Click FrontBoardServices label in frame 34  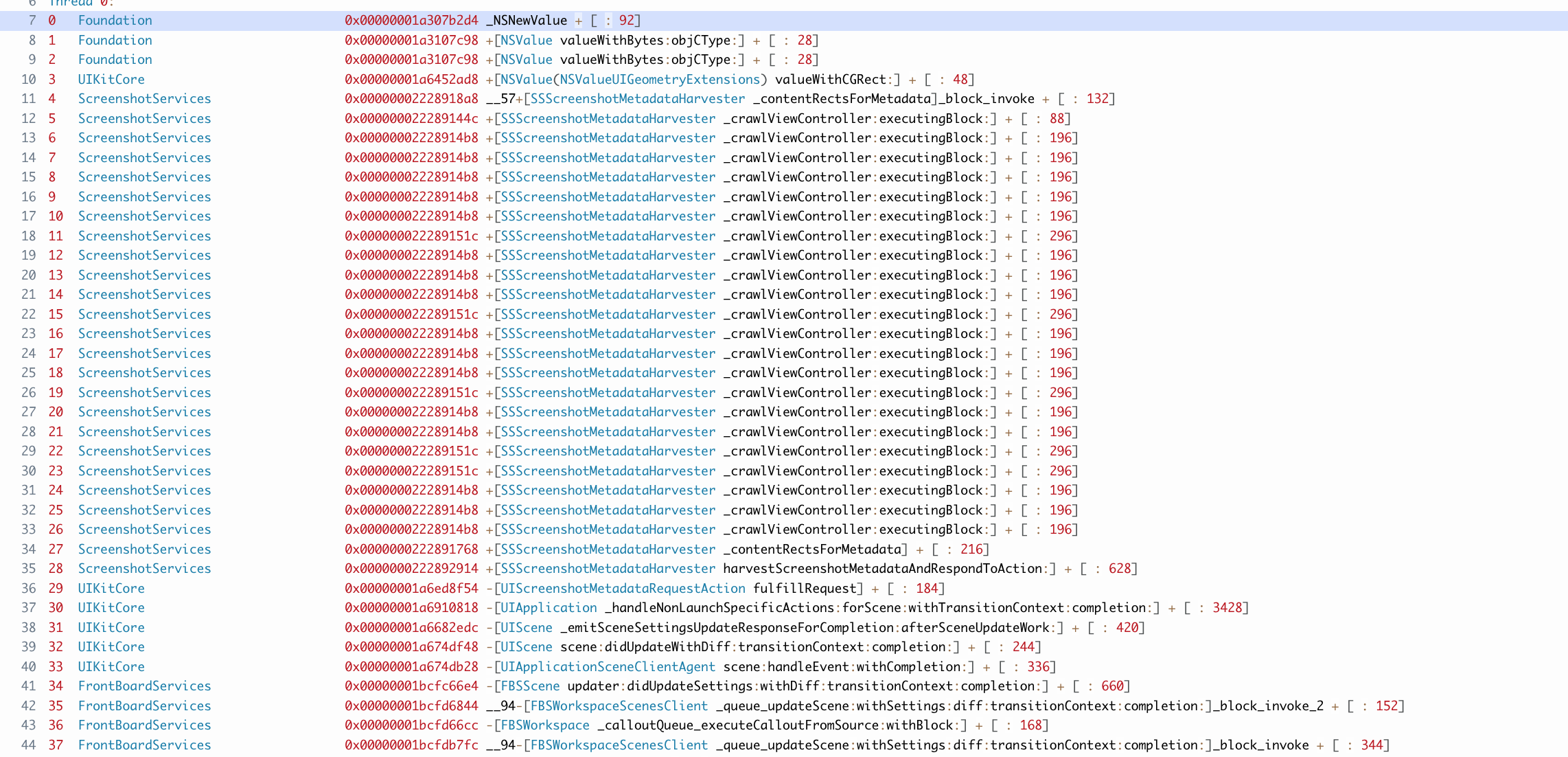tap(144, 686)
